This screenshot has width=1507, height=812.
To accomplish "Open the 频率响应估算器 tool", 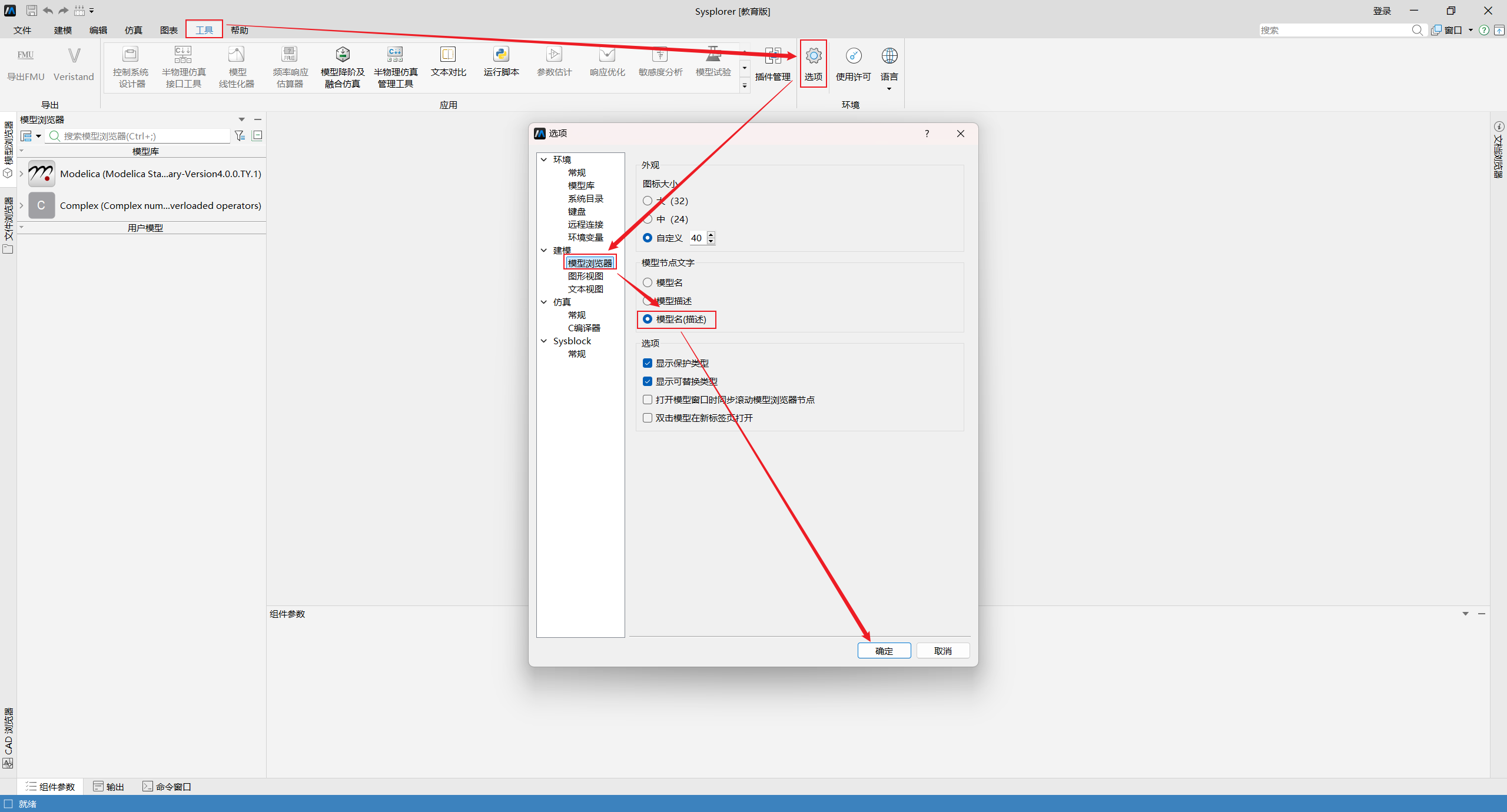I will (x=290, y=66).
